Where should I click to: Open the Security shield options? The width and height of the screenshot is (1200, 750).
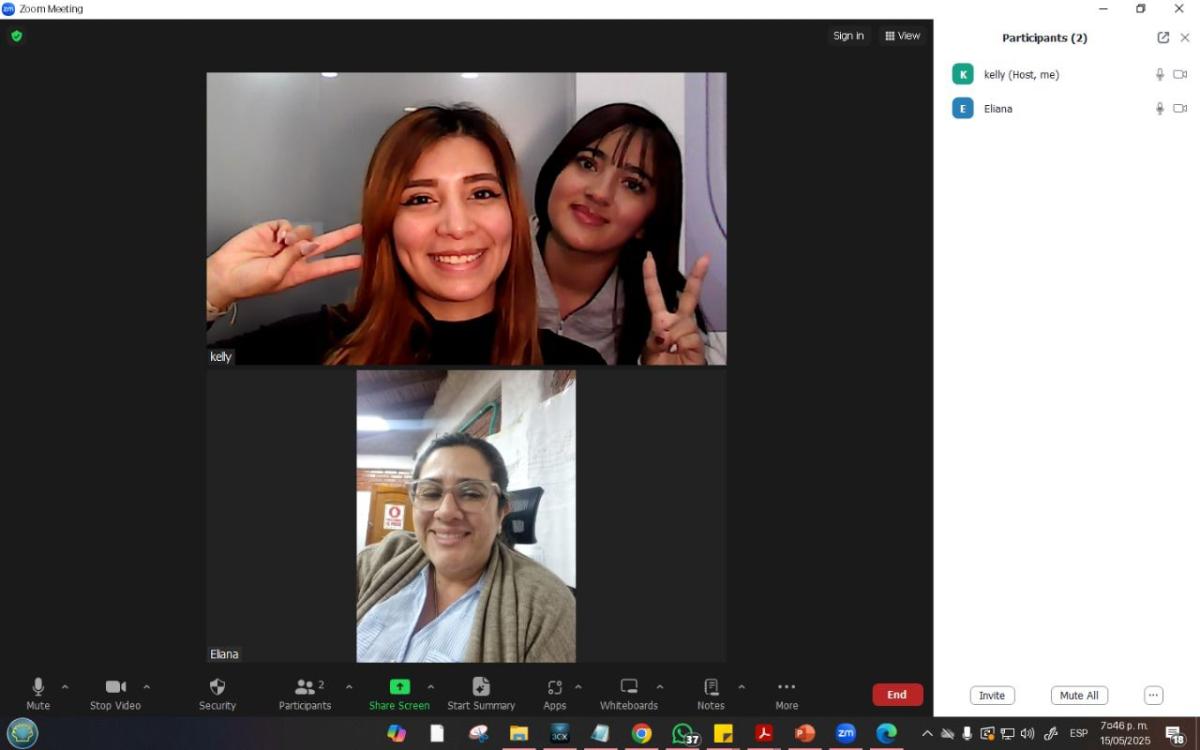pyautogui.click(x=217, y=687)
